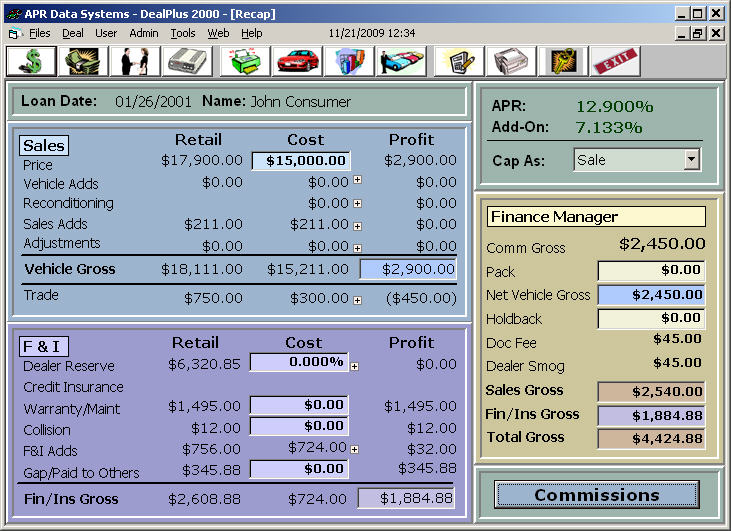Edit the Warranty/Maint cost field
731x531 pixels.
pos(299,405)
